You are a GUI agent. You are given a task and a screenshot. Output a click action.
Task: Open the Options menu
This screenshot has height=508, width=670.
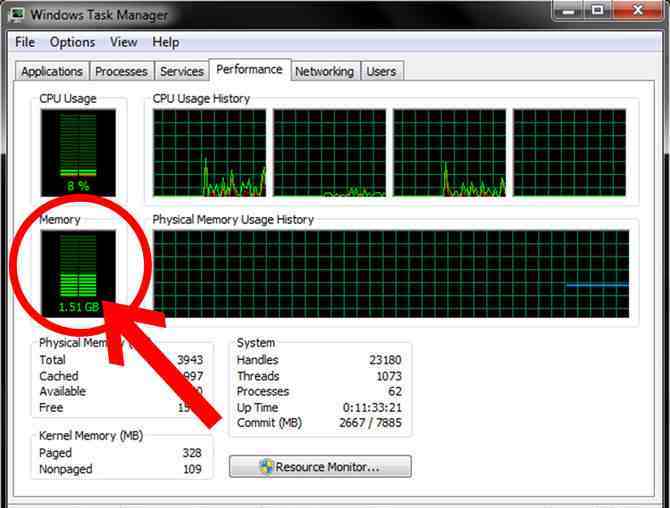[x=72, y=42]
